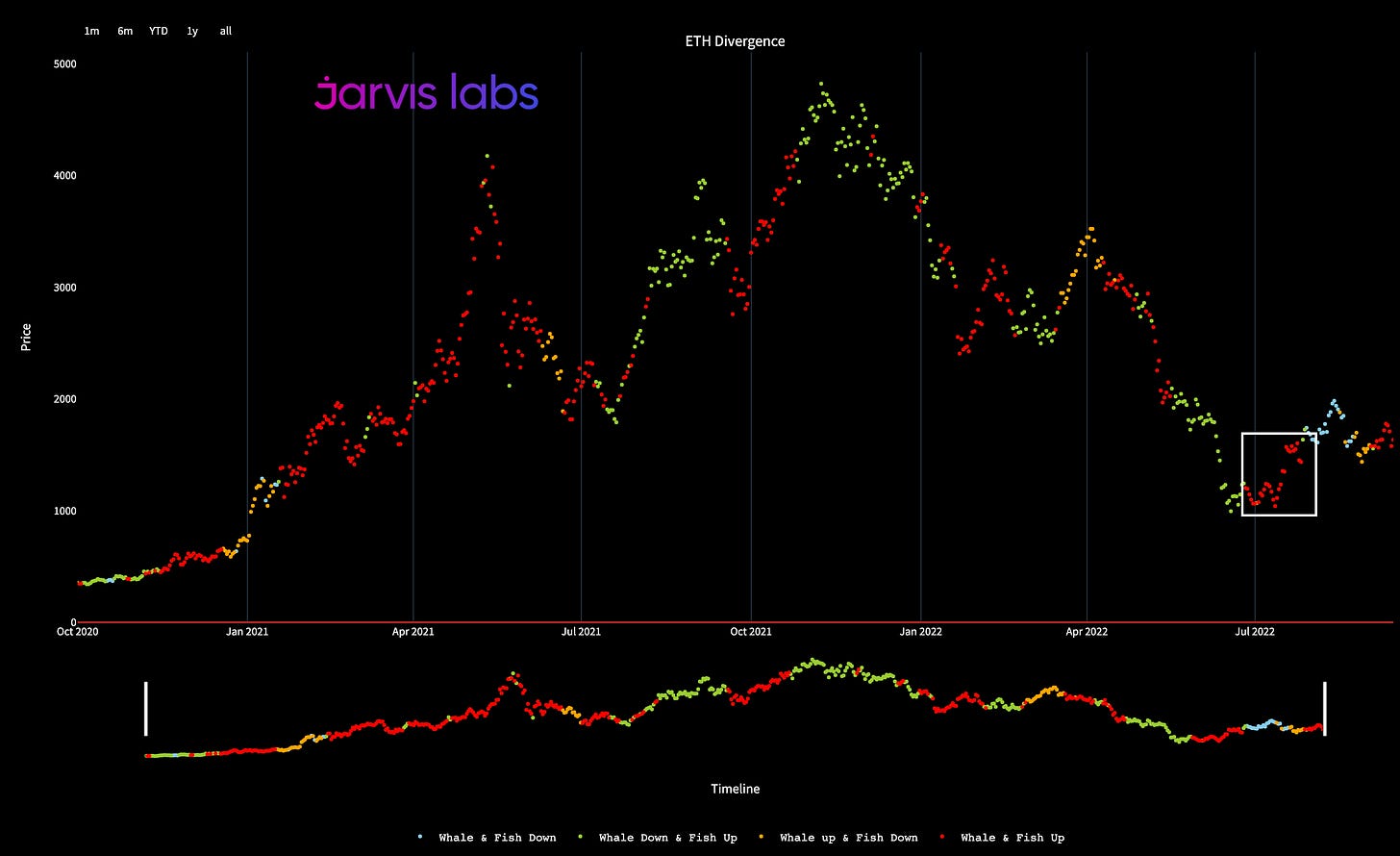Click the 'Apr 2022' axis tick label

[1087, 632]
